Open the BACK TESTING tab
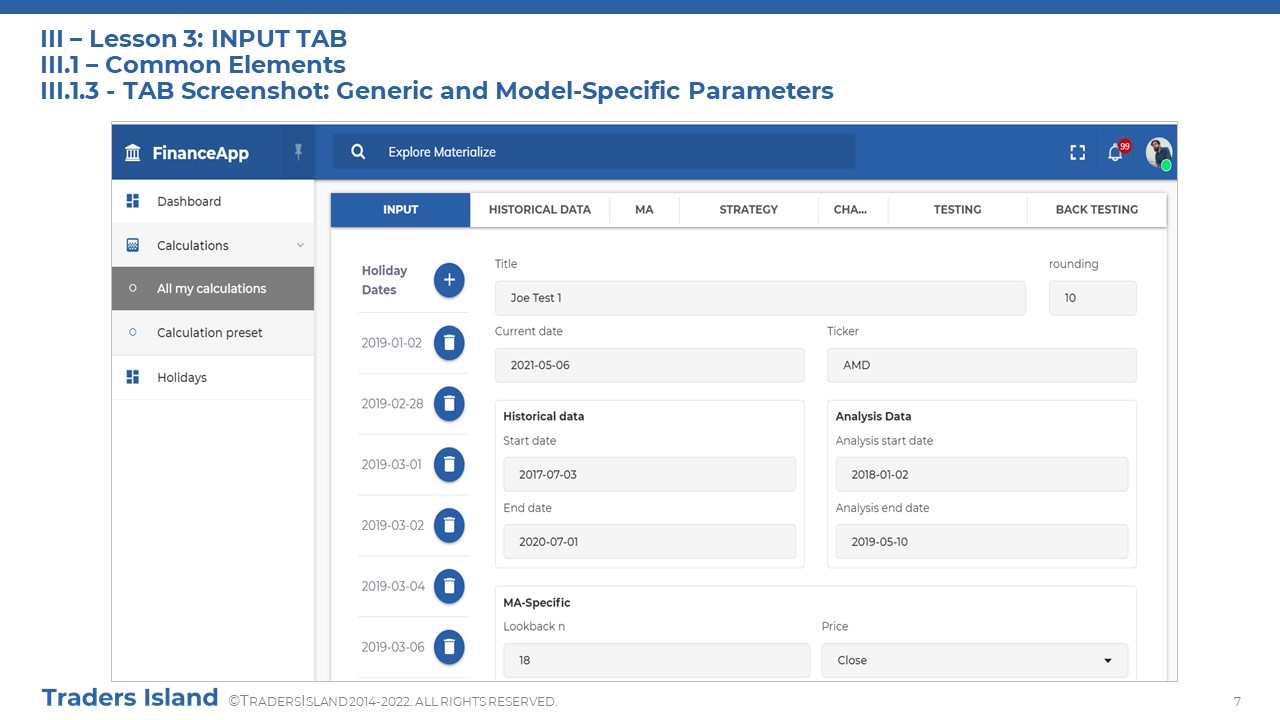This screenshot has width=1280, height=720. point(1096,210)
